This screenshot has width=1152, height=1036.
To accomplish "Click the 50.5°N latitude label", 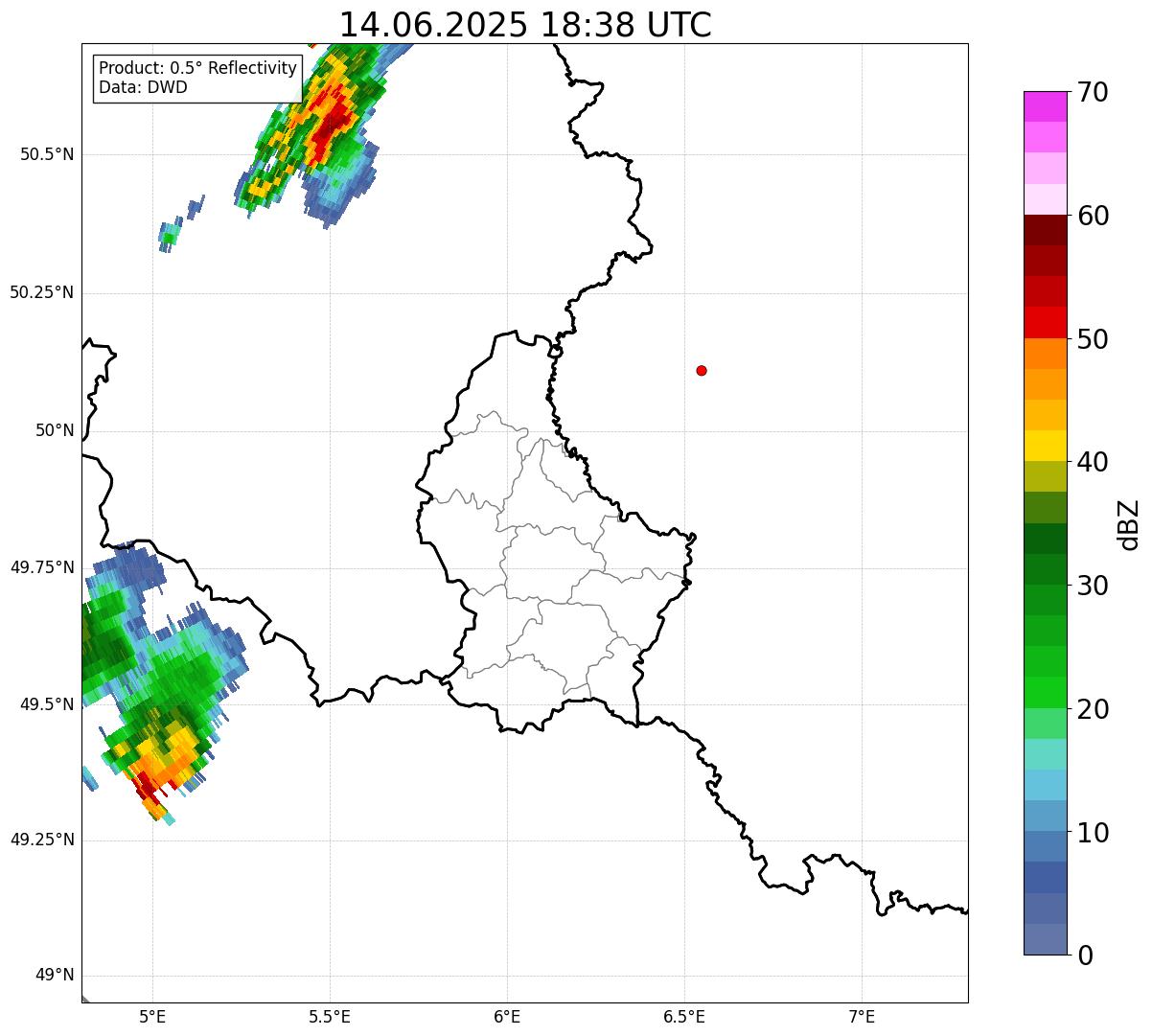I will point(47,154).
